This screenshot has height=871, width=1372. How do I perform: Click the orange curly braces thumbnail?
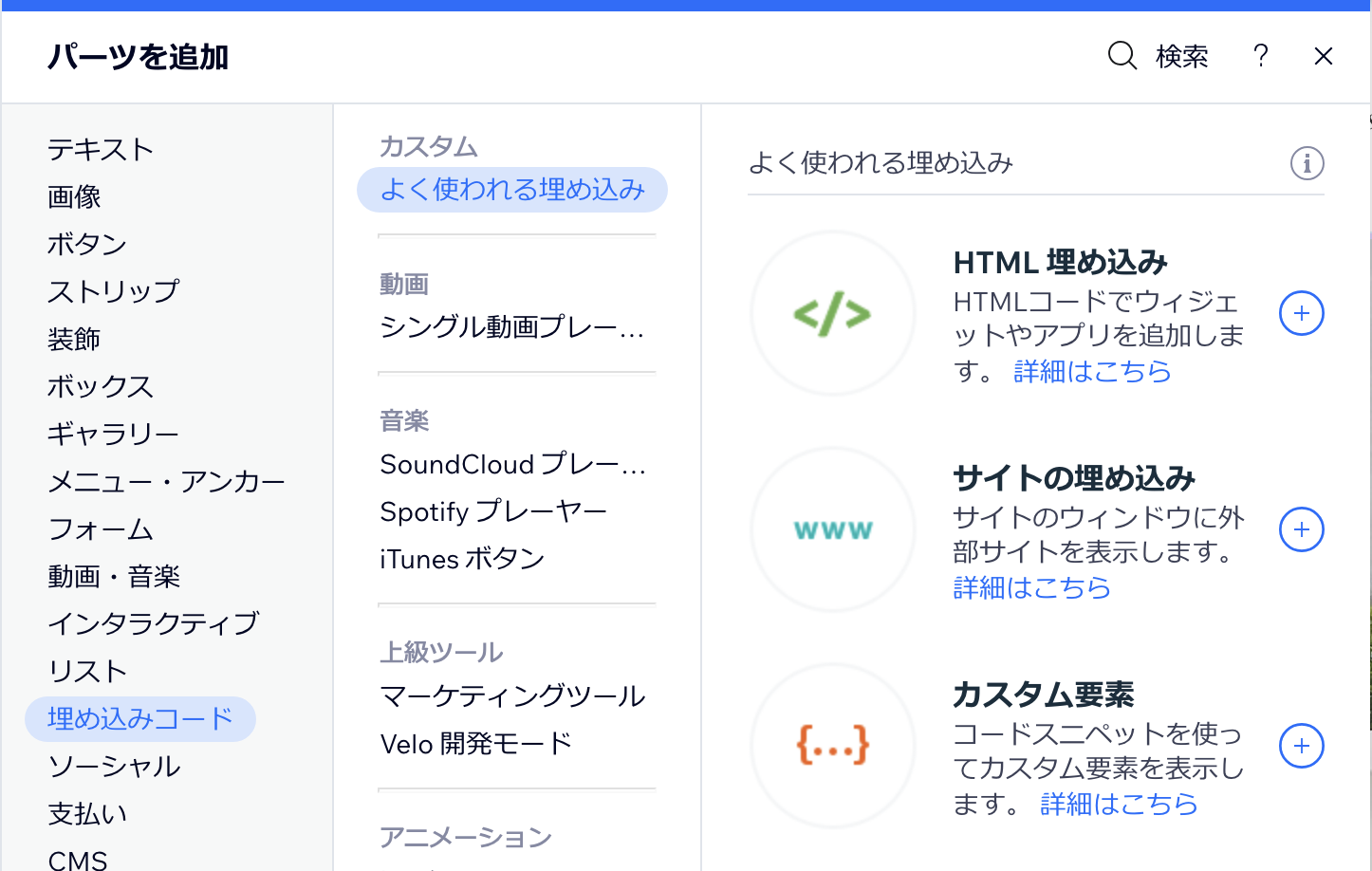point(832,746)
